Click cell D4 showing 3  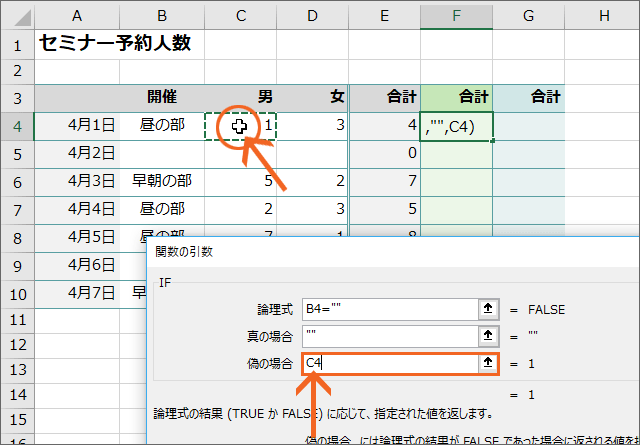coord(313,126)
